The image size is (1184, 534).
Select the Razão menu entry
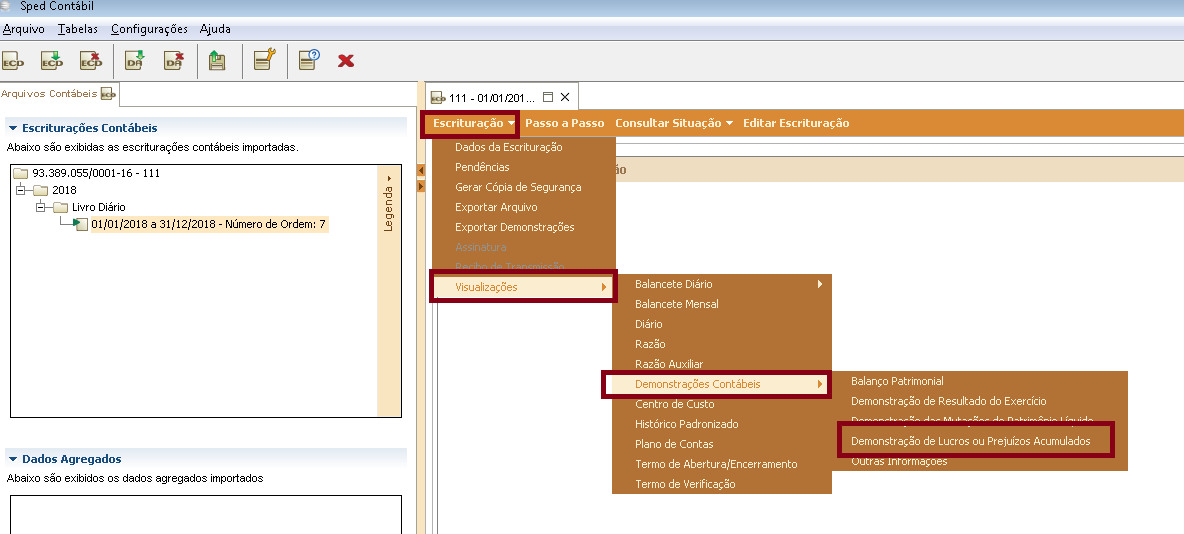(x=722, y=344)
